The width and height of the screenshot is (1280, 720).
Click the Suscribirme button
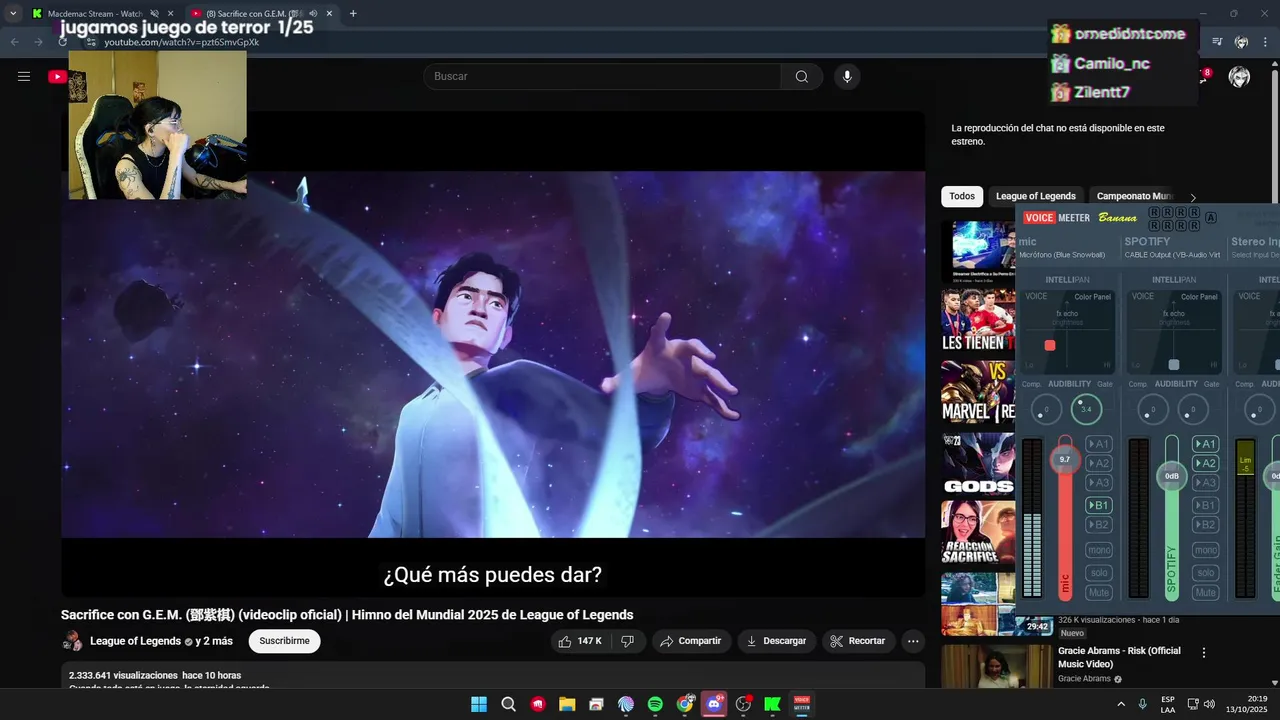284,641
